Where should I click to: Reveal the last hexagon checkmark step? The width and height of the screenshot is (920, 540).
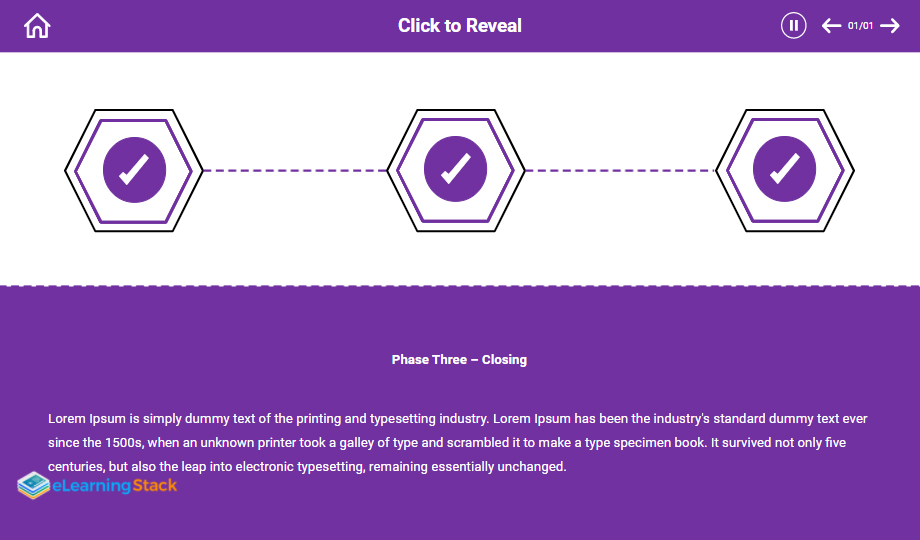click(785, 171)
